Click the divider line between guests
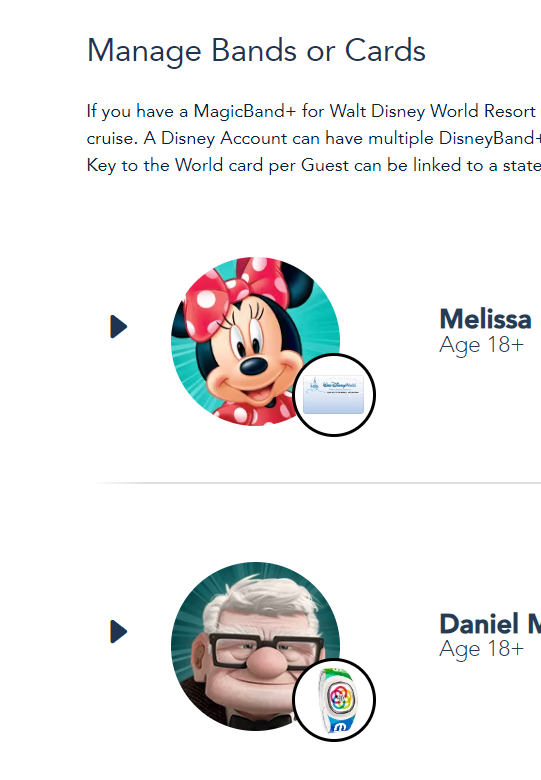The image size is (541, 780). (316, 483)
